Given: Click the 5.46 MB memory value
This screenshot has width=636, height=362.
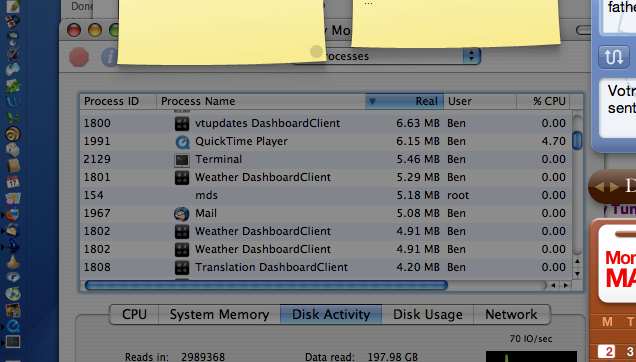Looking at the screenshot, I should click(418, 159).
